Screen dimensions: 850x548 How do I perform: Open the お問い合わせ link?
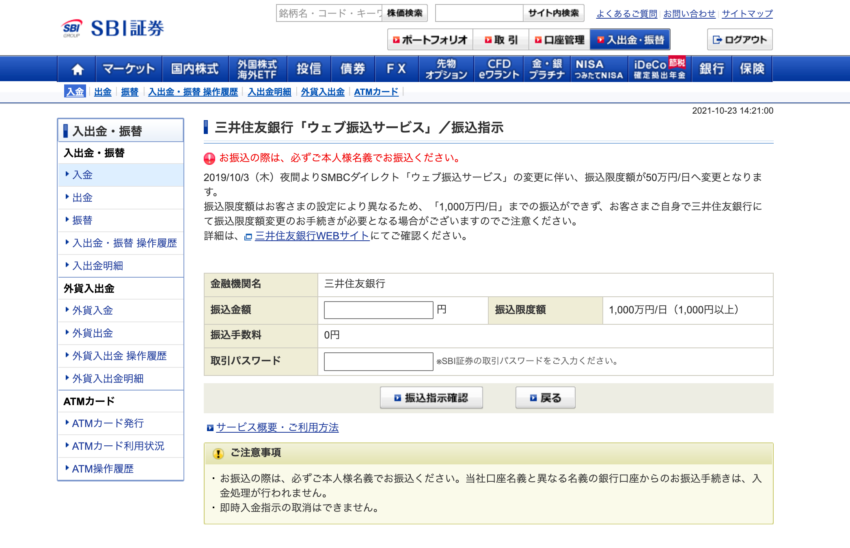[x=689, y=14]
